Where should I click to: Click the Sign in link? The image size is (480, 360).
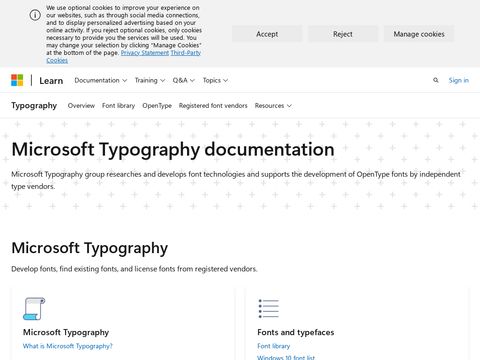click(x=459, y=80)
